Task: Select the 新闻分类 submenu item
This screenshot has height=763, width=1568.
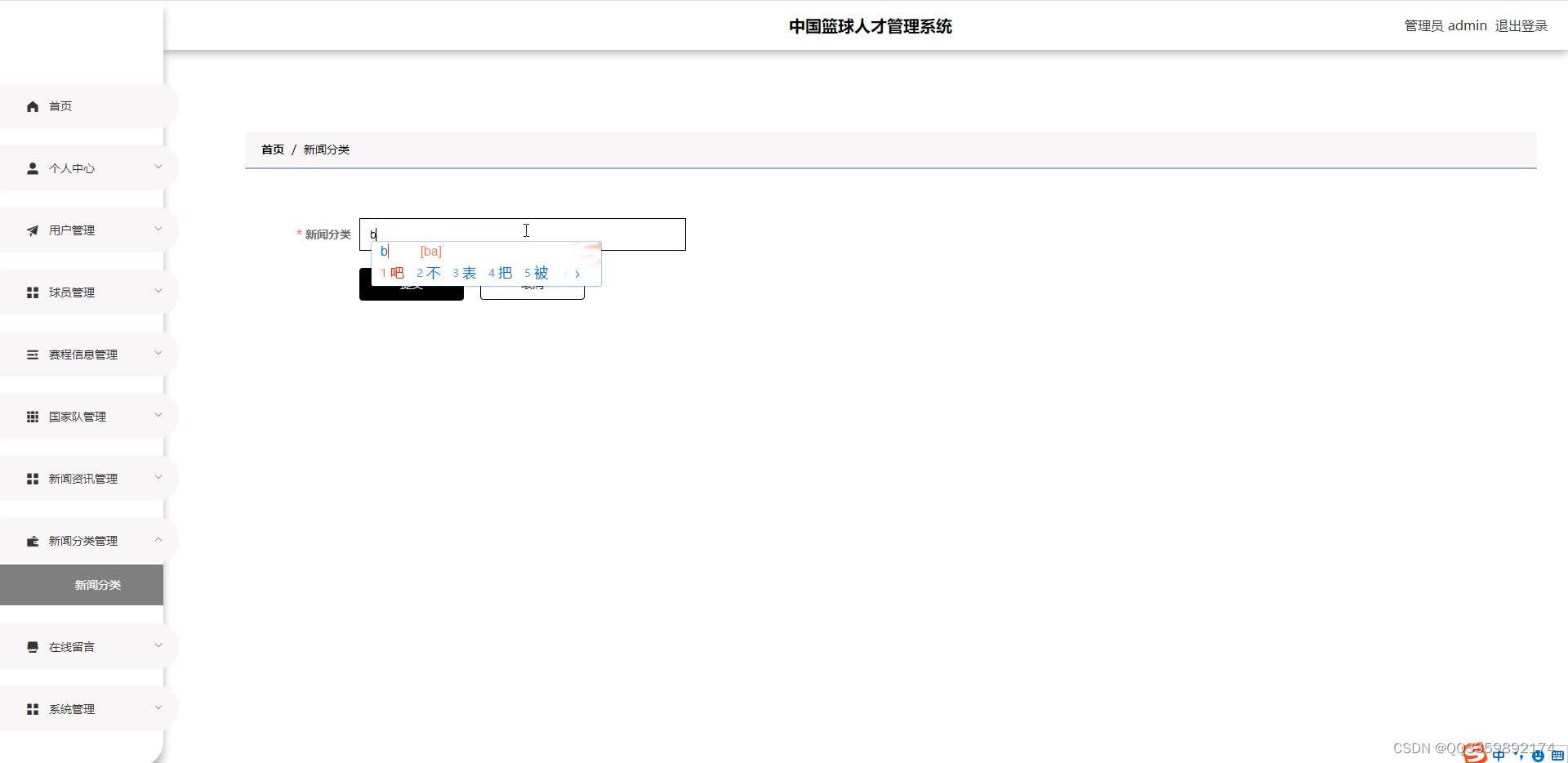Action: tap(82, 585)
